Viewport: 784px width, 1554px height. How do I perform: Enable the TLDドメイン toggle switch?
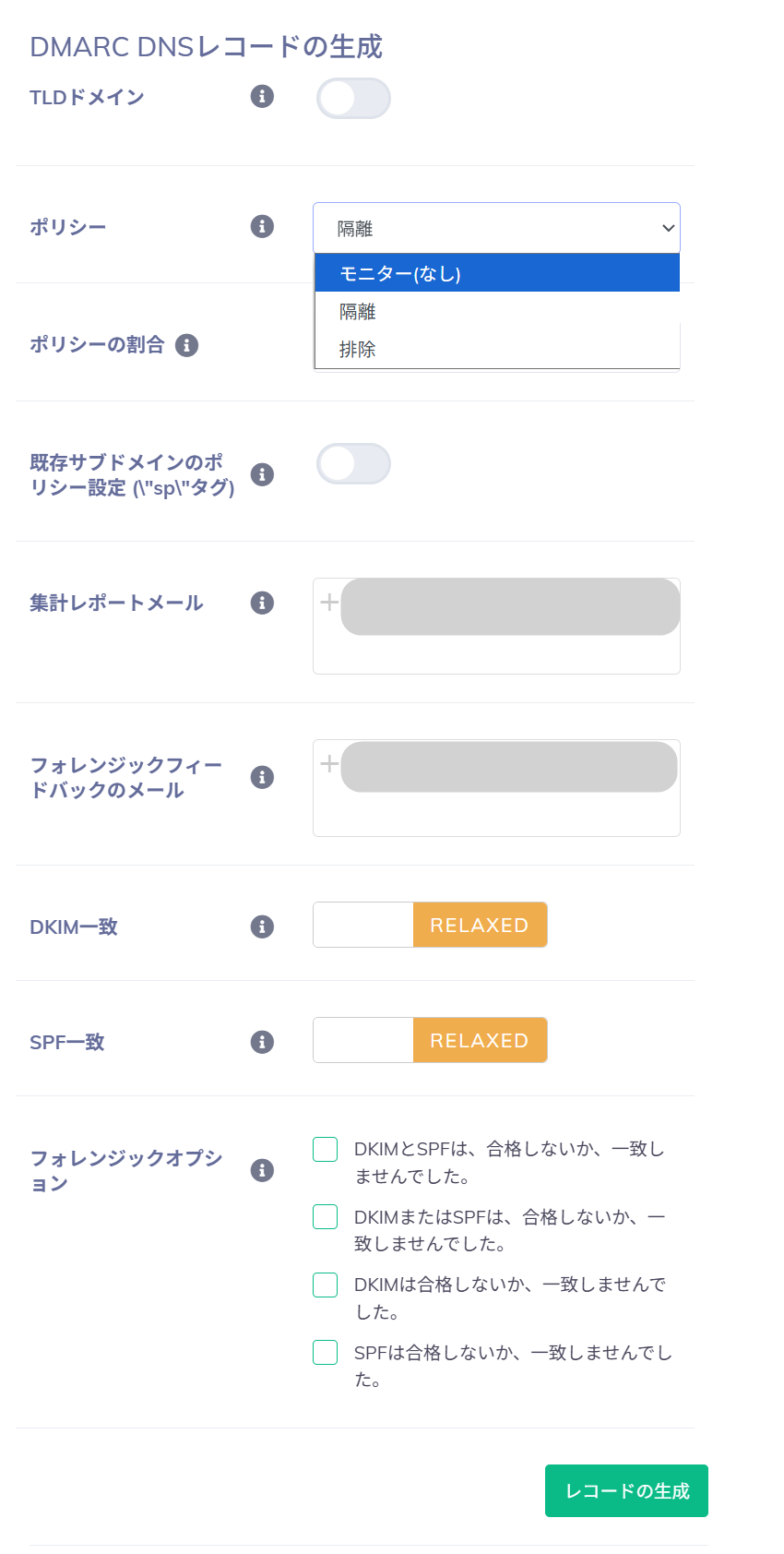coord(353,99)
